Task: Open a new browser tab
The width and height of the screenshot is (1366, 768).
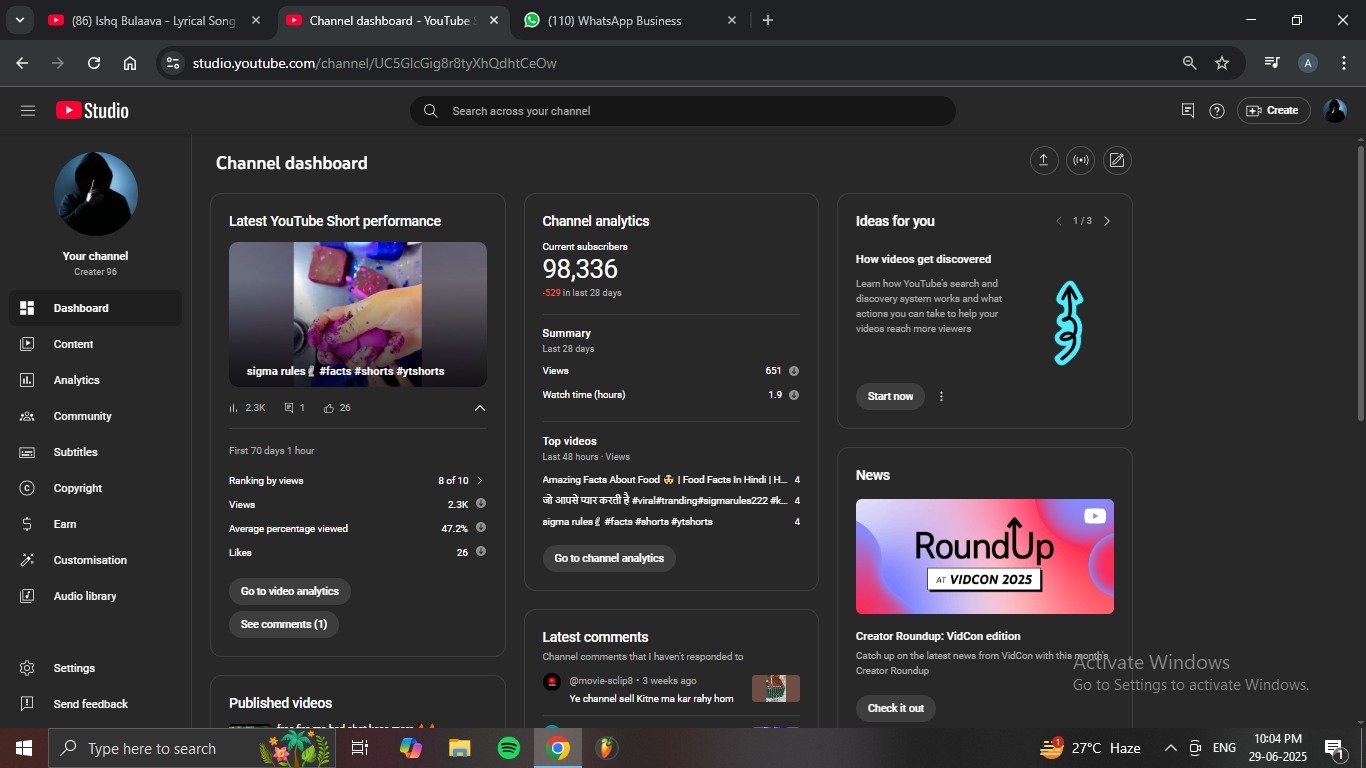Action: point(768,20)
